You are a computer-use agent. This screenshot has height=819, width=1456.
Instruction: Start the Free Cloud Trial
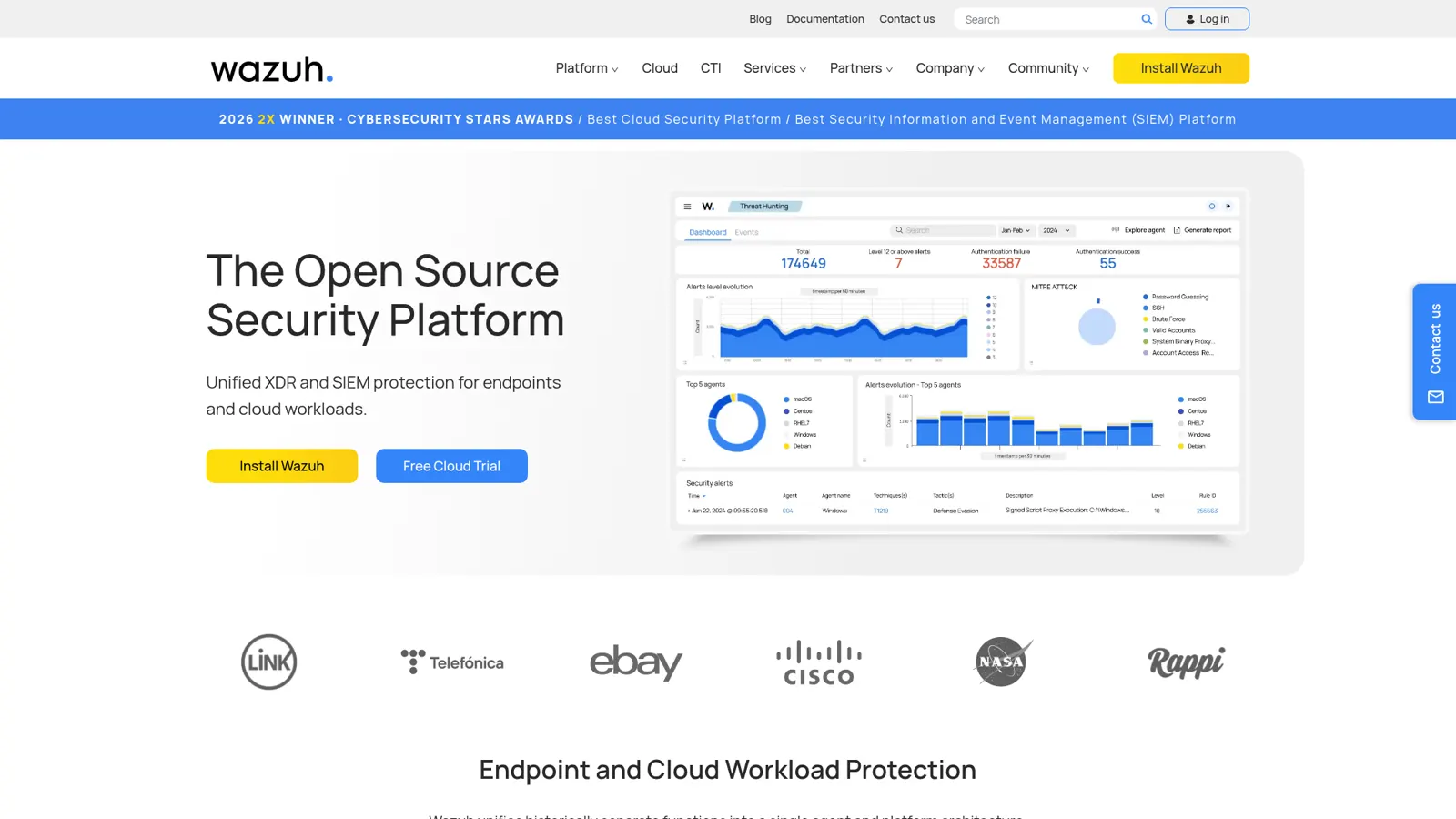pyautogui.click(x=451, y=466)
